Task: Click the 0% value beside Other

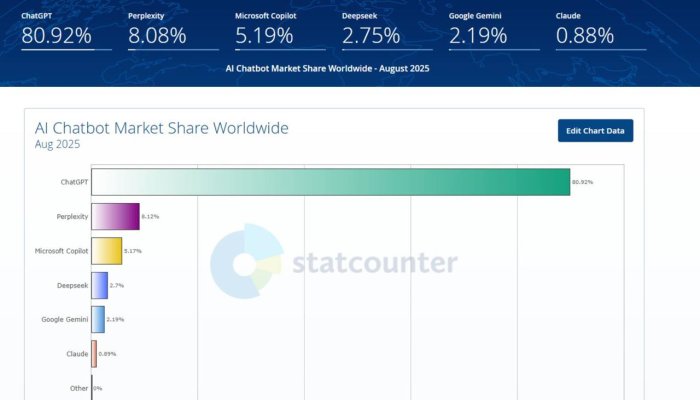Action: [x=98, y=388]
